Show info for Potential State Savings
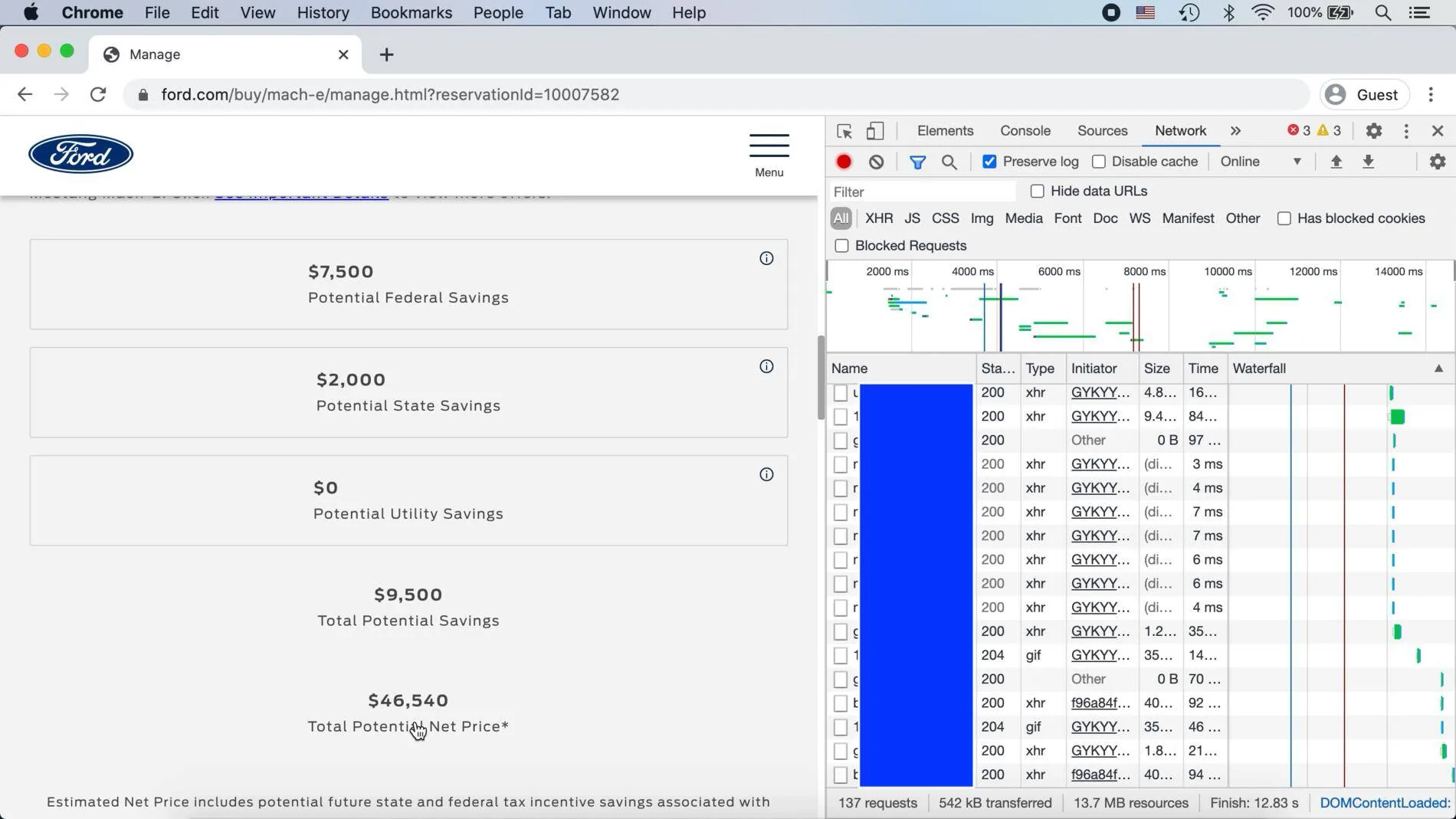1456x819 pixels. pyautogui.click(x=766, y=366)
